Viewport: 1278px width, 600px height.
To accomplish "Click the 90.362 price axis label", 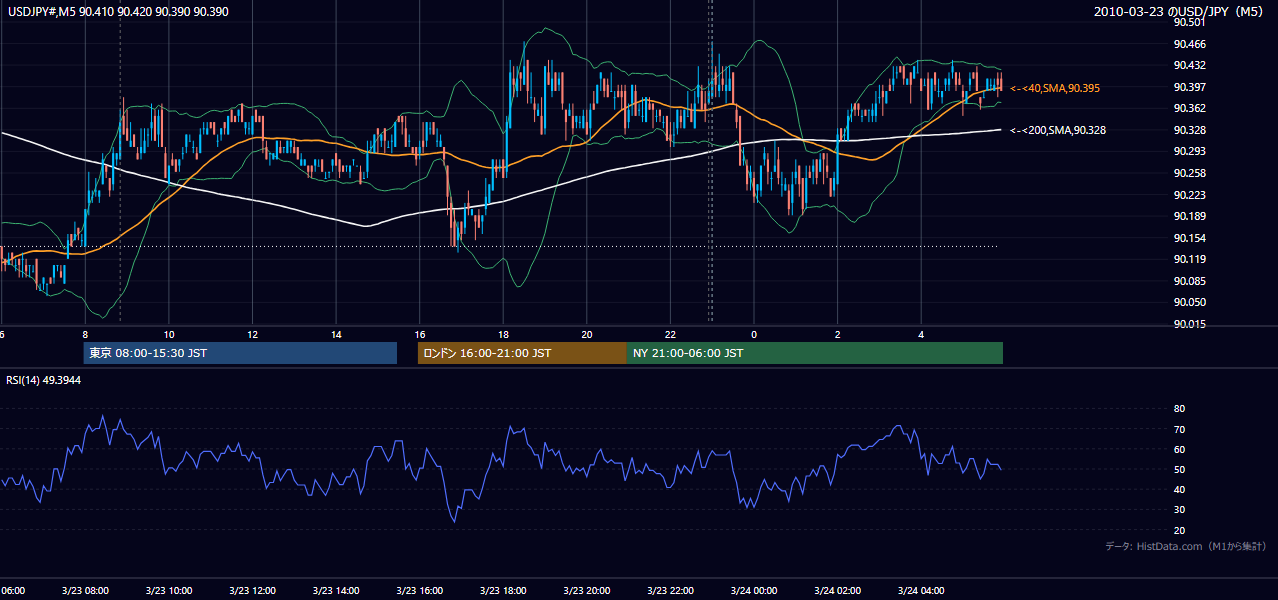I will [x=1189, y=108].
